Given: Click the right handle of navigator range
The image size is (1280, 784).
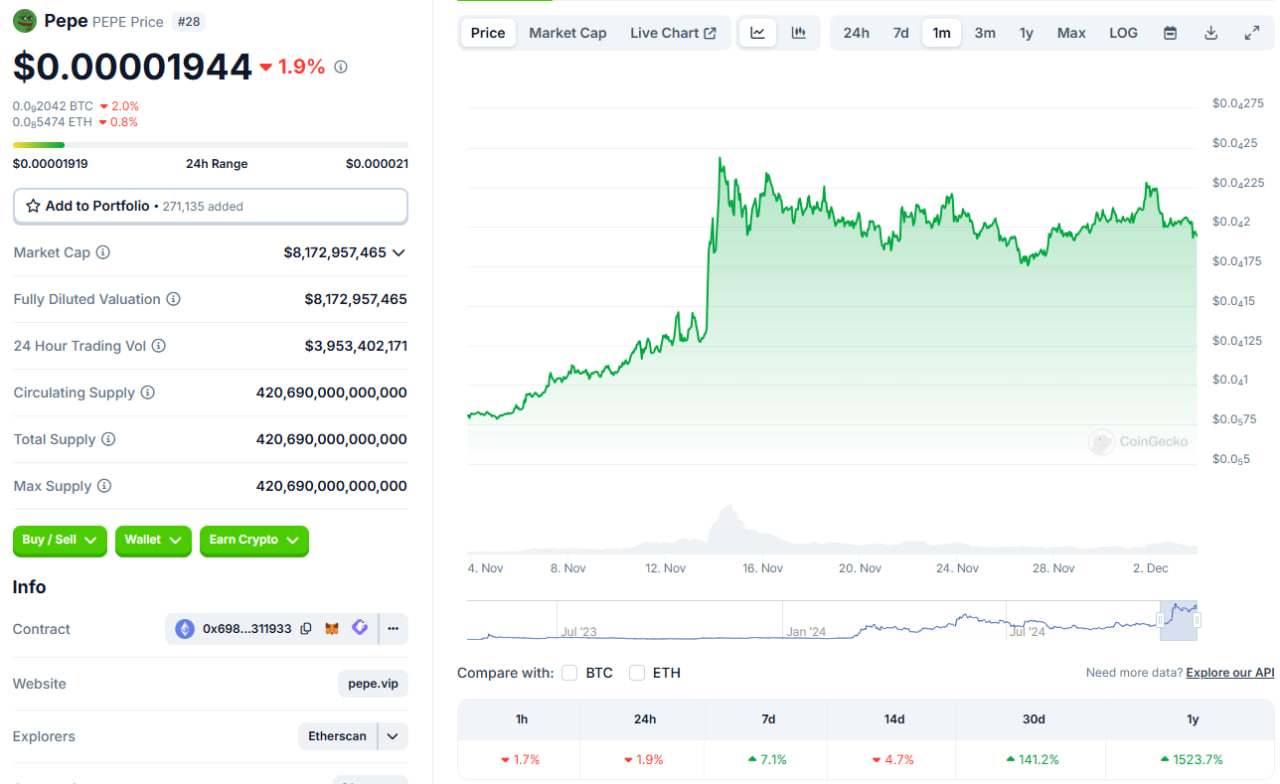Looking at the screenshot, I should [1196, 620].
